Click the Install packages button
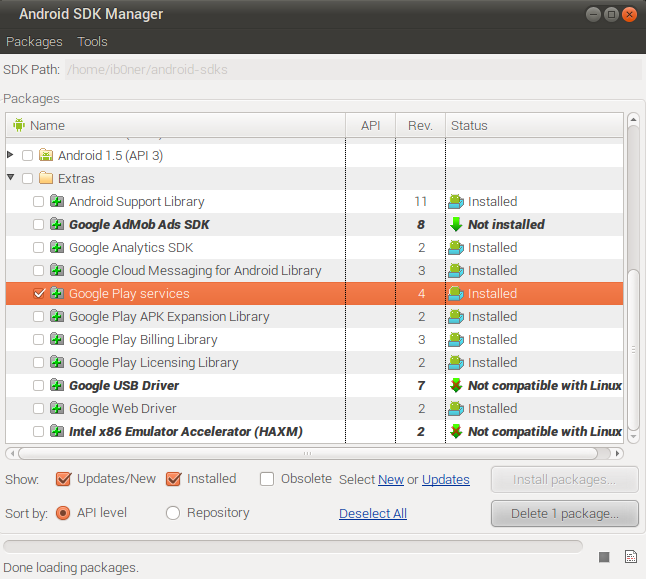The height and width of the screenshot is (579, 646). tap(565, 480)
